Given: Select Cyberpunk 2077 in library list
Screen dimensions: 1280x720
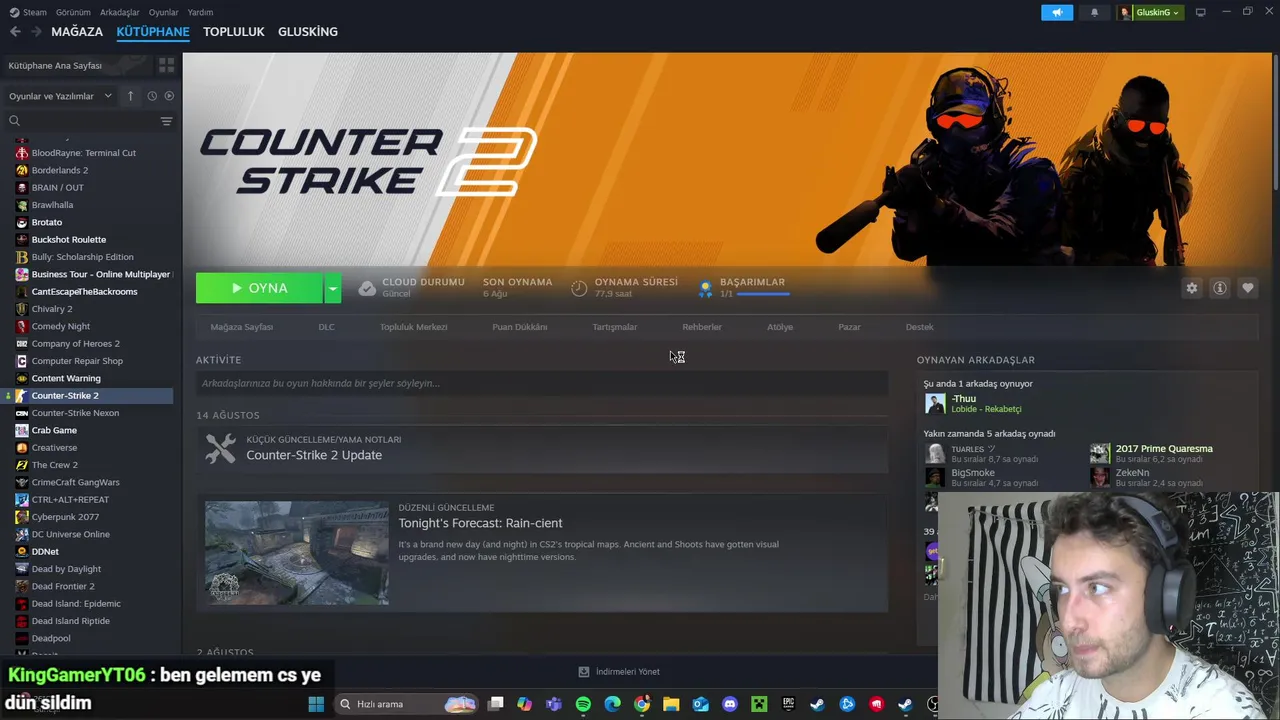Looking at the screenshot, I should click(x=65, y=517).
